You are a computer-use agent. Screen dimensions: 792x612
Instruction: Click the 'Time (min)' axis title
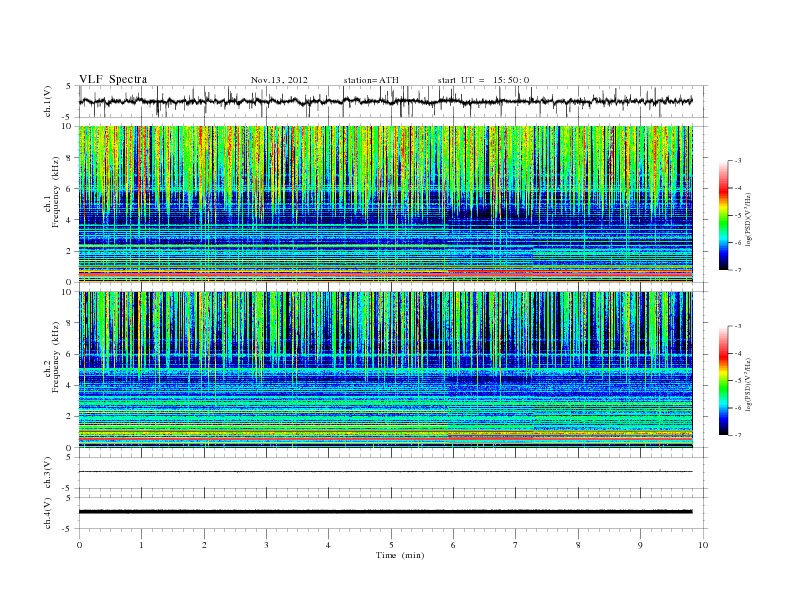[x=400, y=555]
